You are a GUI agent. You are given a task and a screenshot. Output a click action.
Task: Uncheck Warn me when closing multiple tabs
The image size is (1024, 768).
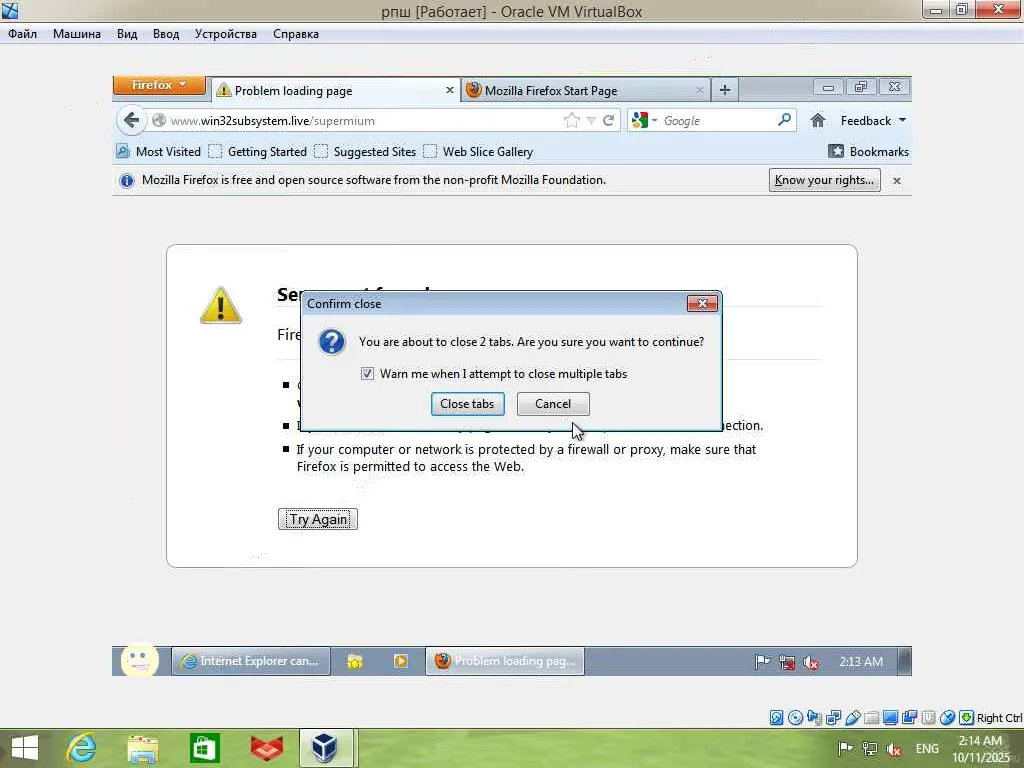367,374
